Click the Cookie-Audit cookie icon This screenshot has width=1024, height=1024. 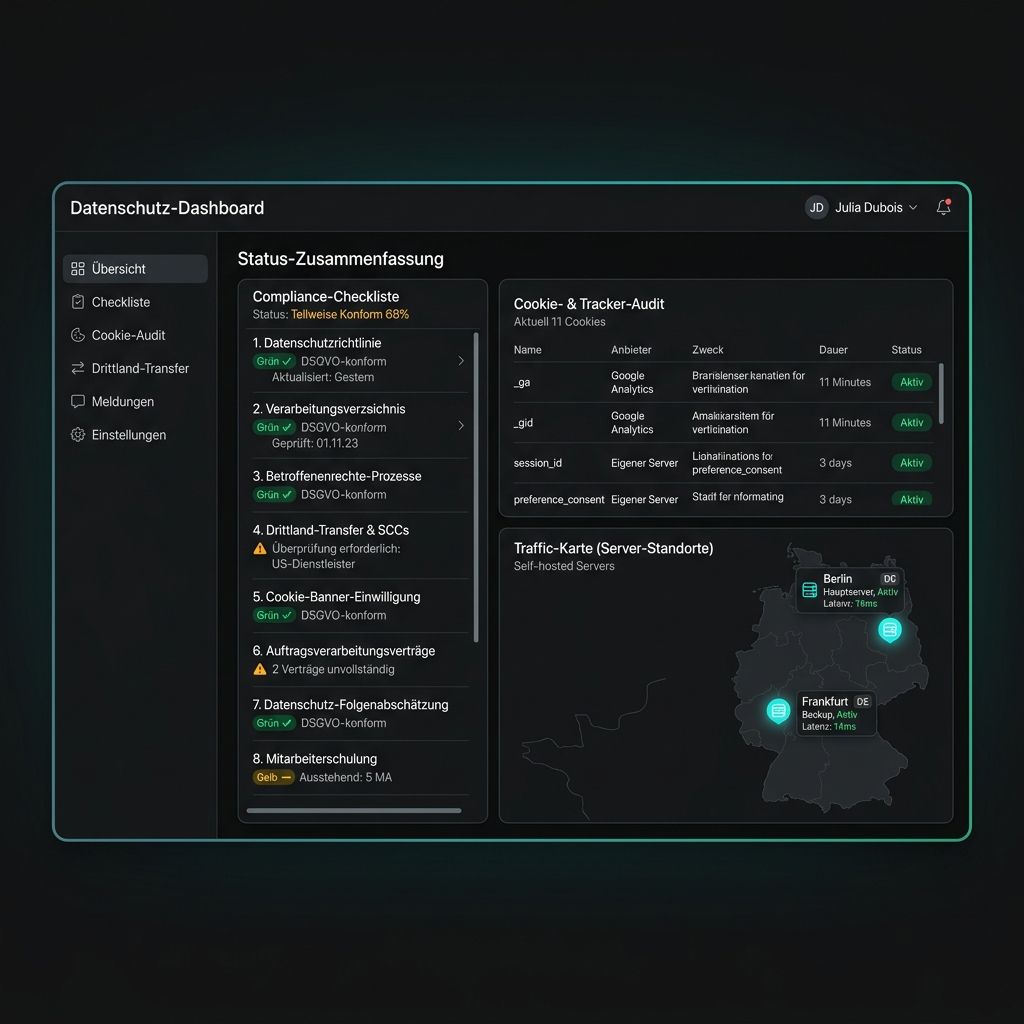tap(78, 335)
